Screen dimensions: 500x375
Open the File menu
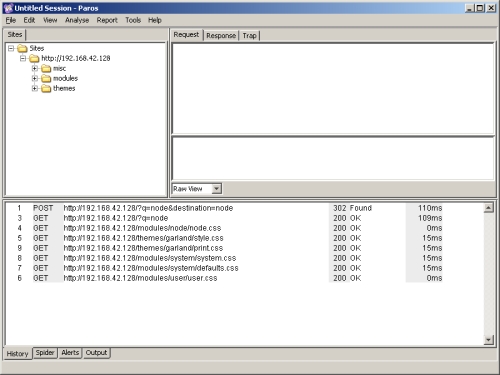point(11,20)
